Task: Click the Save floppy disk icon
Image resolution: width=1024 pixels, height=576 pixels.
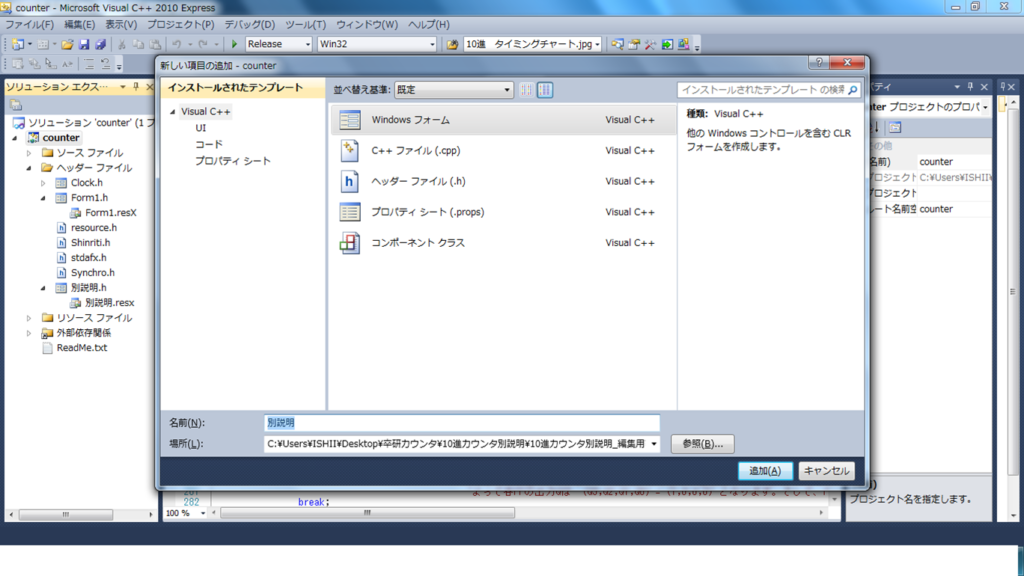Action: [x=84, y=44]
